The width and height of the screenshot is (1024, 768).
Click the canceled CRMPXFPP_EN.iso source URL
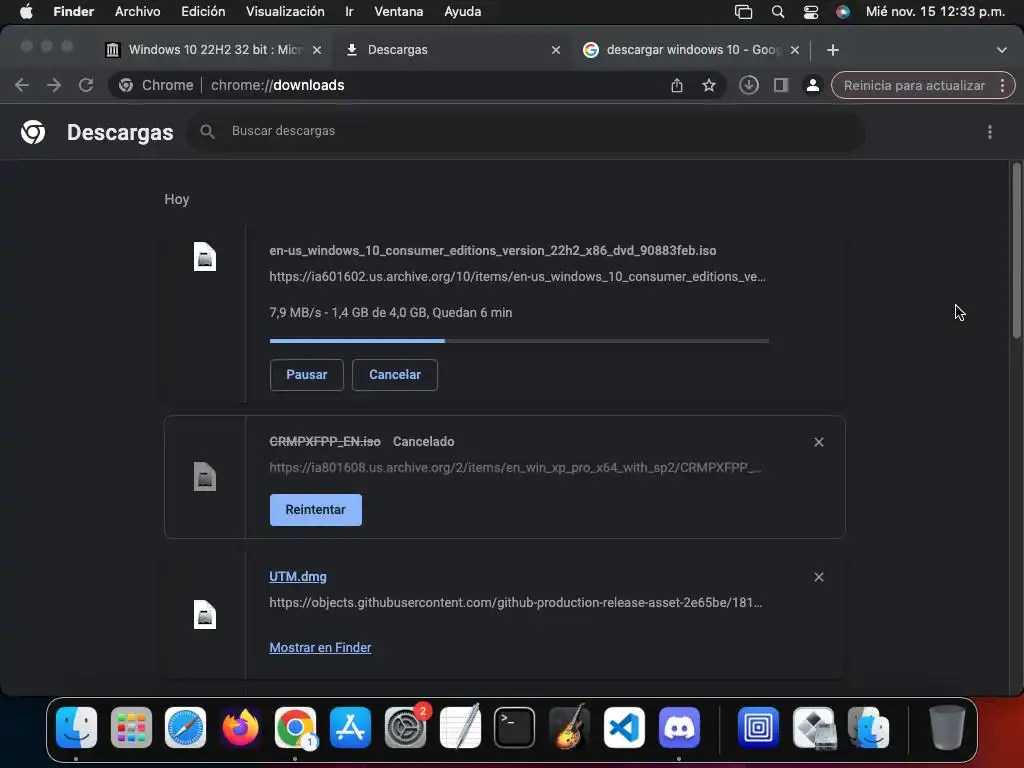[x=515, y=468]
